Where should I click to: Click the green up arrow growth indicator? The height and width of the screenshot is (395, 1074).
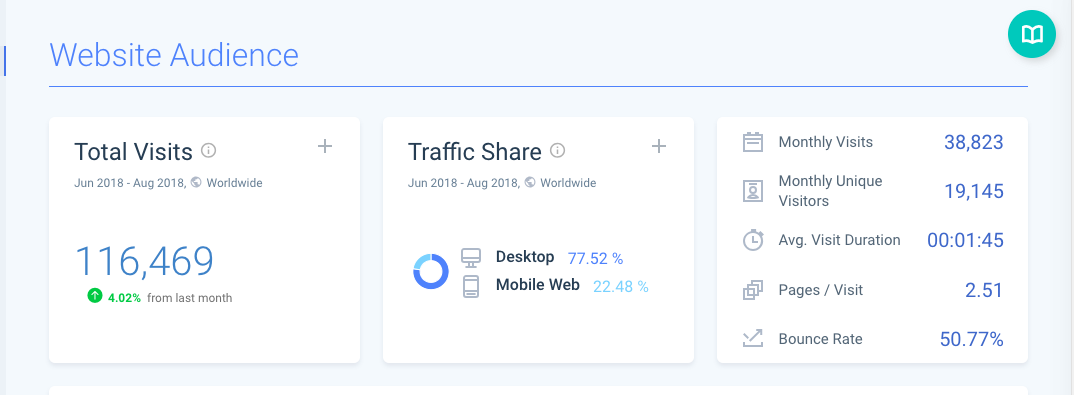[95, 296]
